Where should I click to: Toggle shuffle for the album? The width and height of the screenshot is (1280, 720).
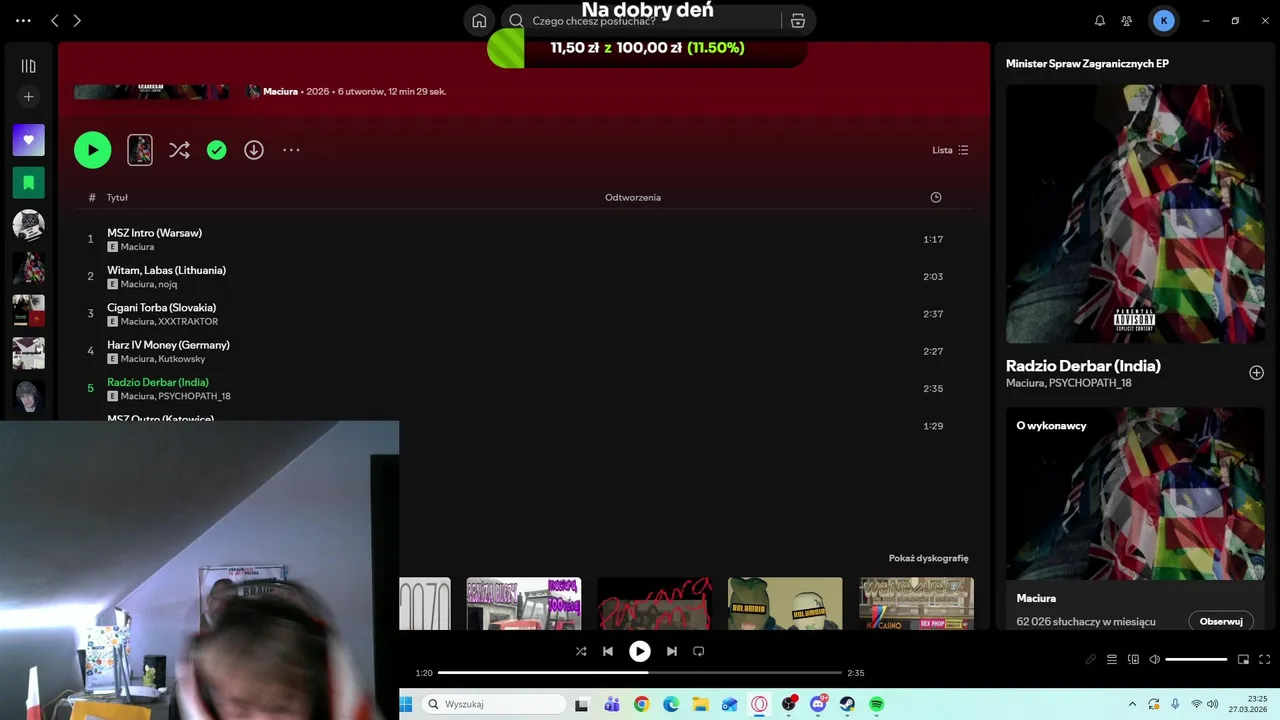[x=179, y=150]
